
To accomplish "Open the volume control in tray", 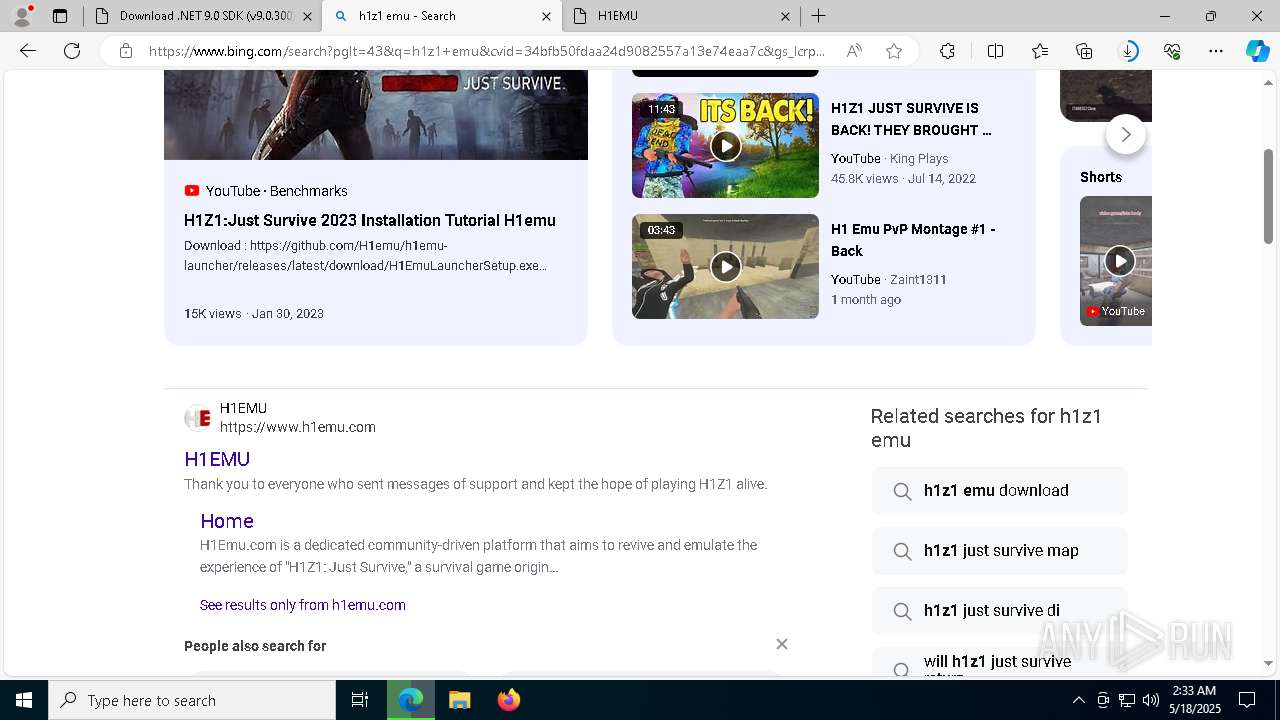I will point(1151,700).
